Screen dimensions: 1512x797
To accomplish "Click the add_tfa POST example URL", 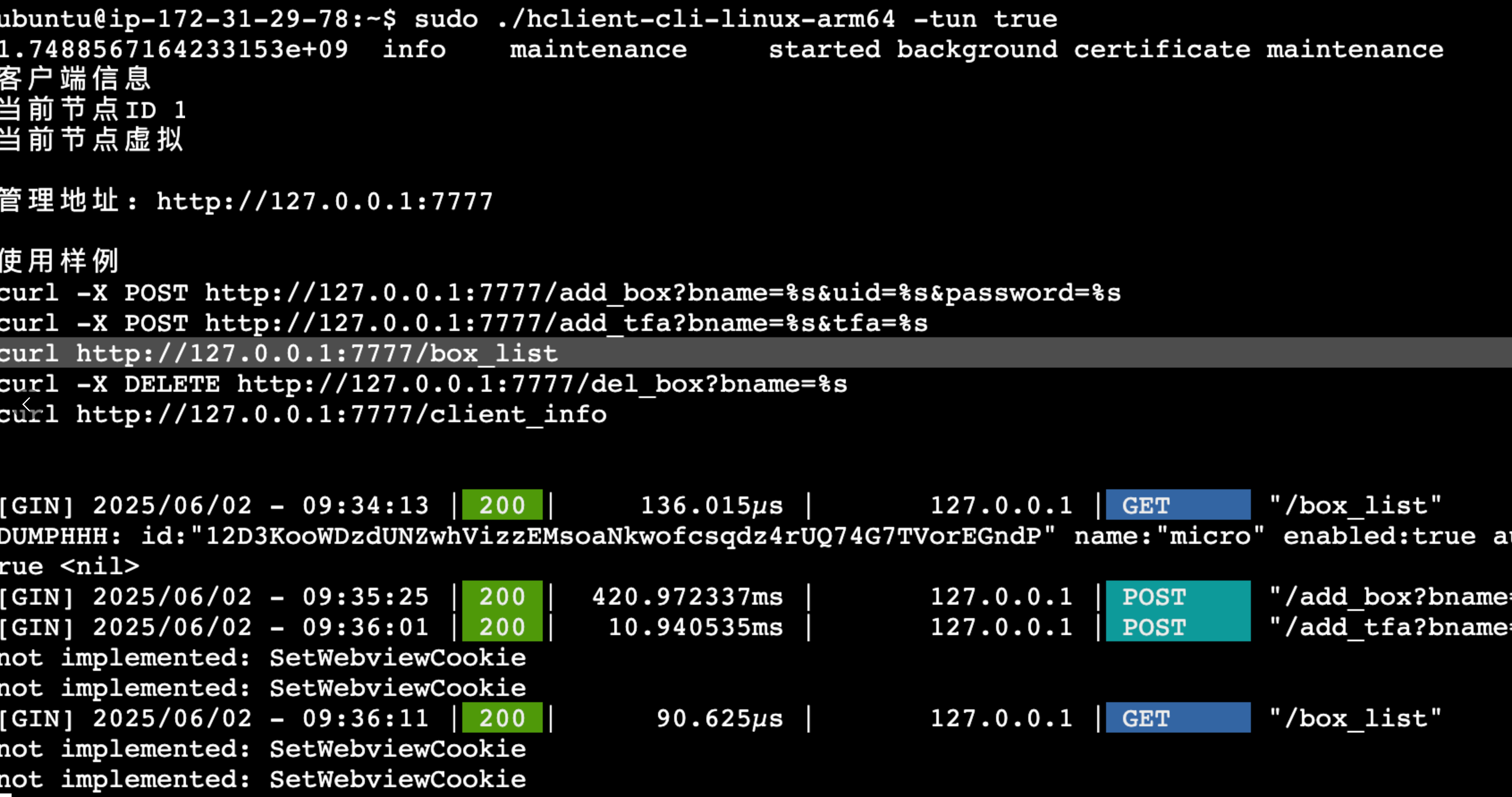I will coord(566,323).
